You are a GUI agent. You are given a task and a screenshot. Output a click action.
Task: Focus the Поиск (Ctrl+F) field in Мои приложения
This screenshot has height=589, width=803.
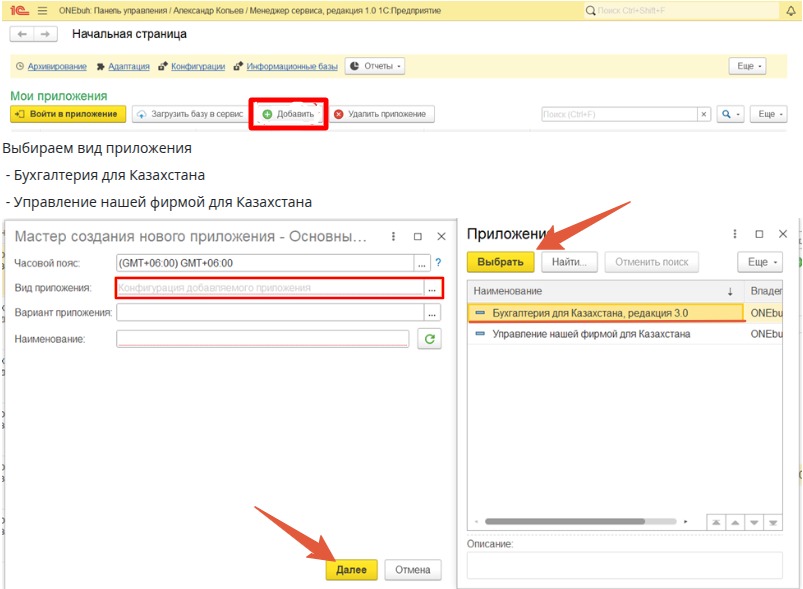click(619, 114)
